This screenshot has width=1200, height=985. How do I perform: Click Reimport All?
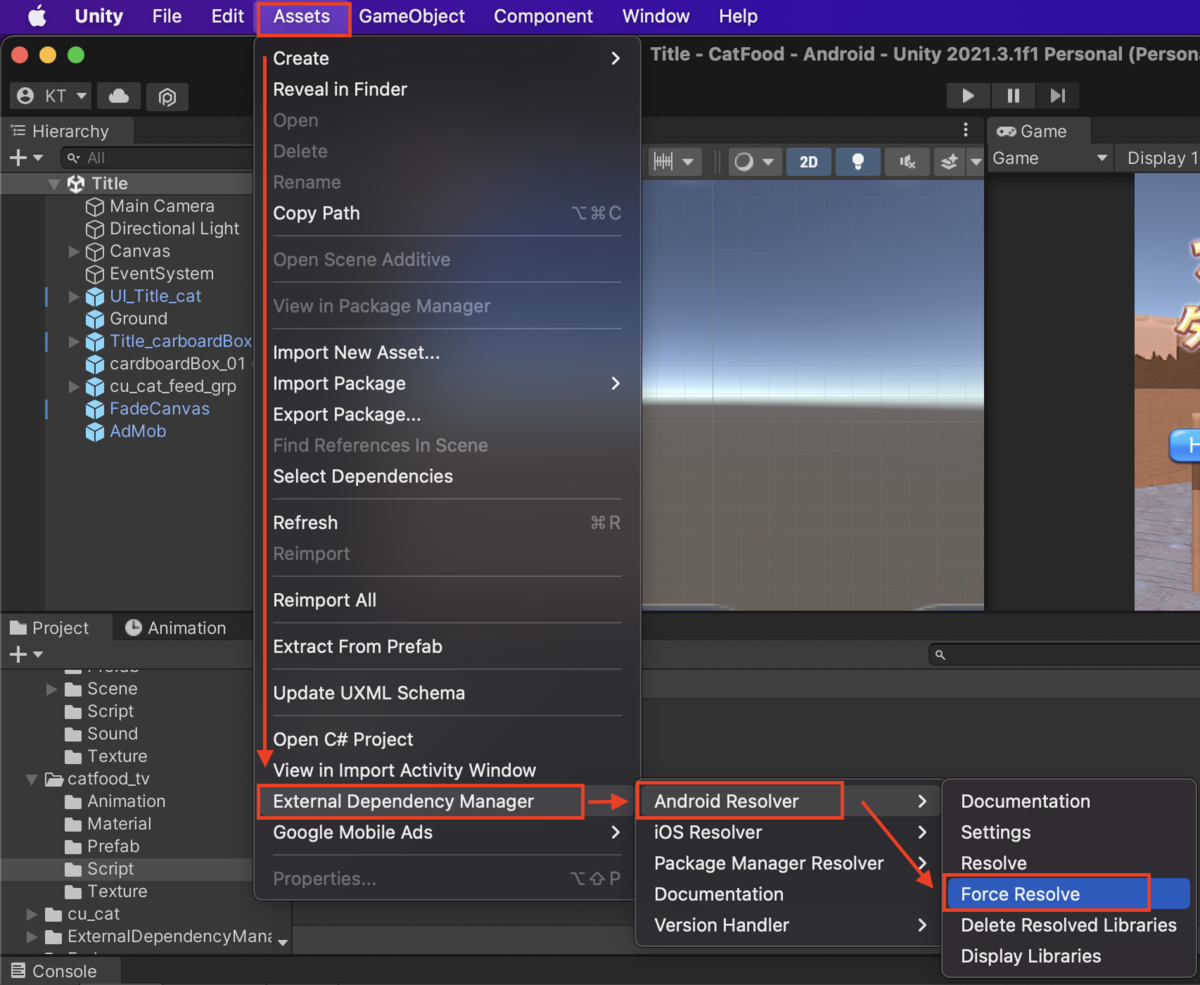(x=447, y=600)
